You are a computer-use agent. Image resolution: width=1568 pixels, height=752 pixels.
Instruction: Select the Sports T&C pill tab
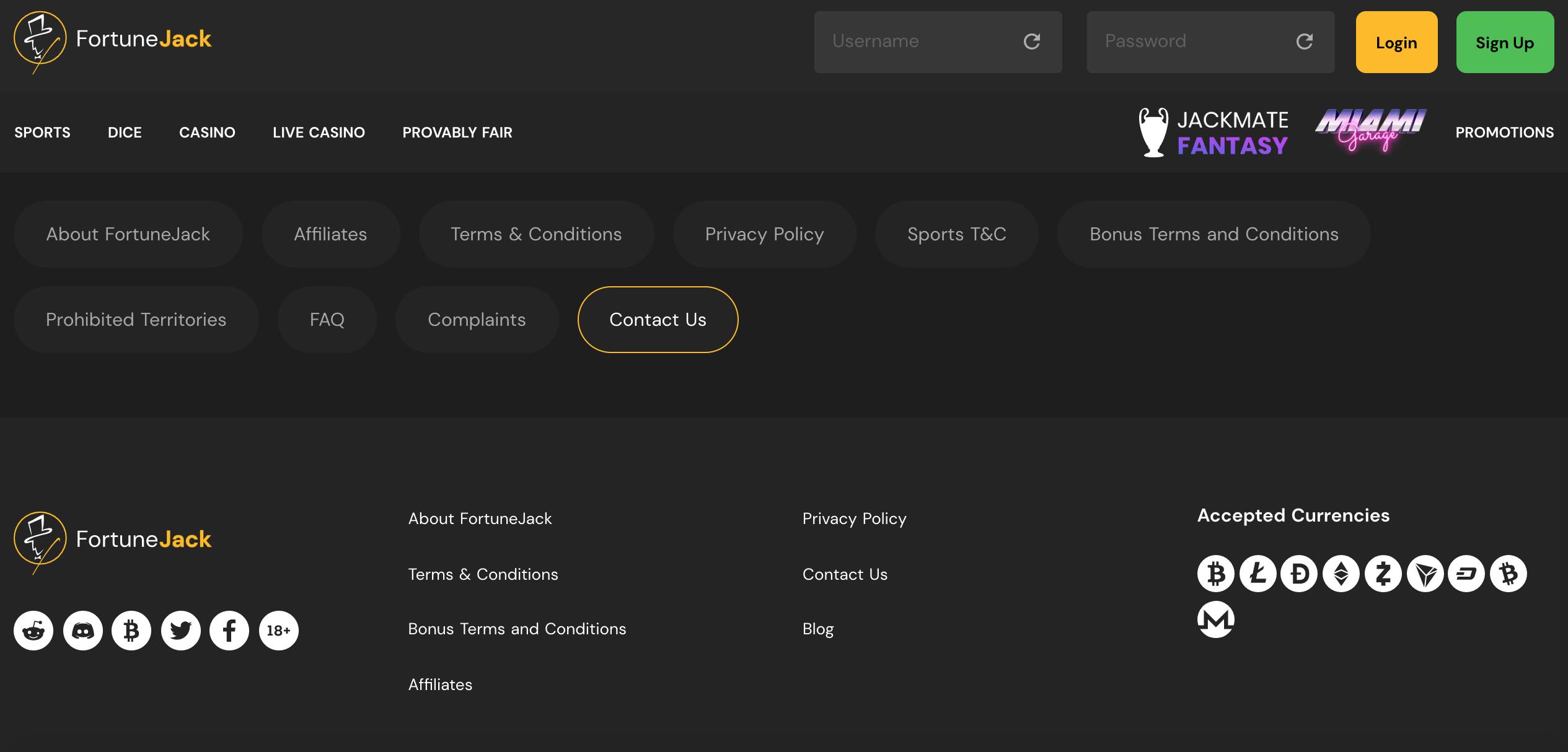point(957,234)
